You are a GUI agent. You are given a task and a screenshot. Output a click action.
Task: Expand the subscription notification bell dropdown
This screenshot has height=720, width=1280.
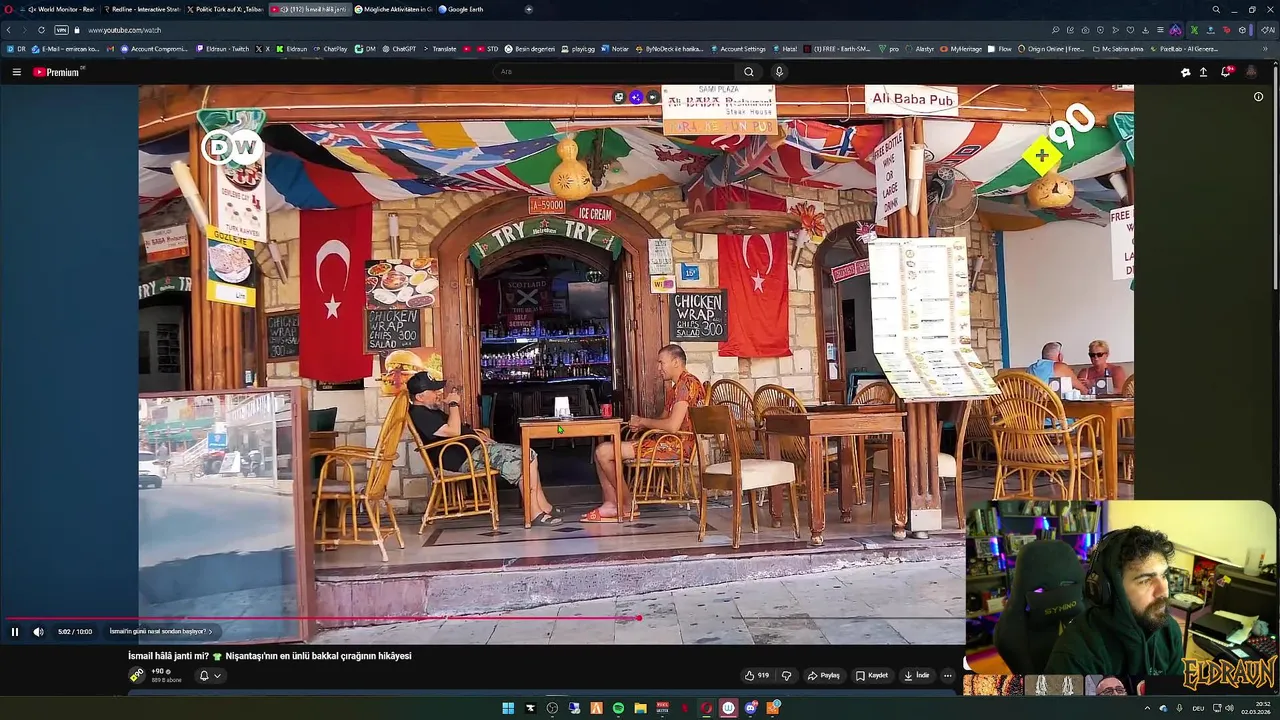tap(210, 676)
